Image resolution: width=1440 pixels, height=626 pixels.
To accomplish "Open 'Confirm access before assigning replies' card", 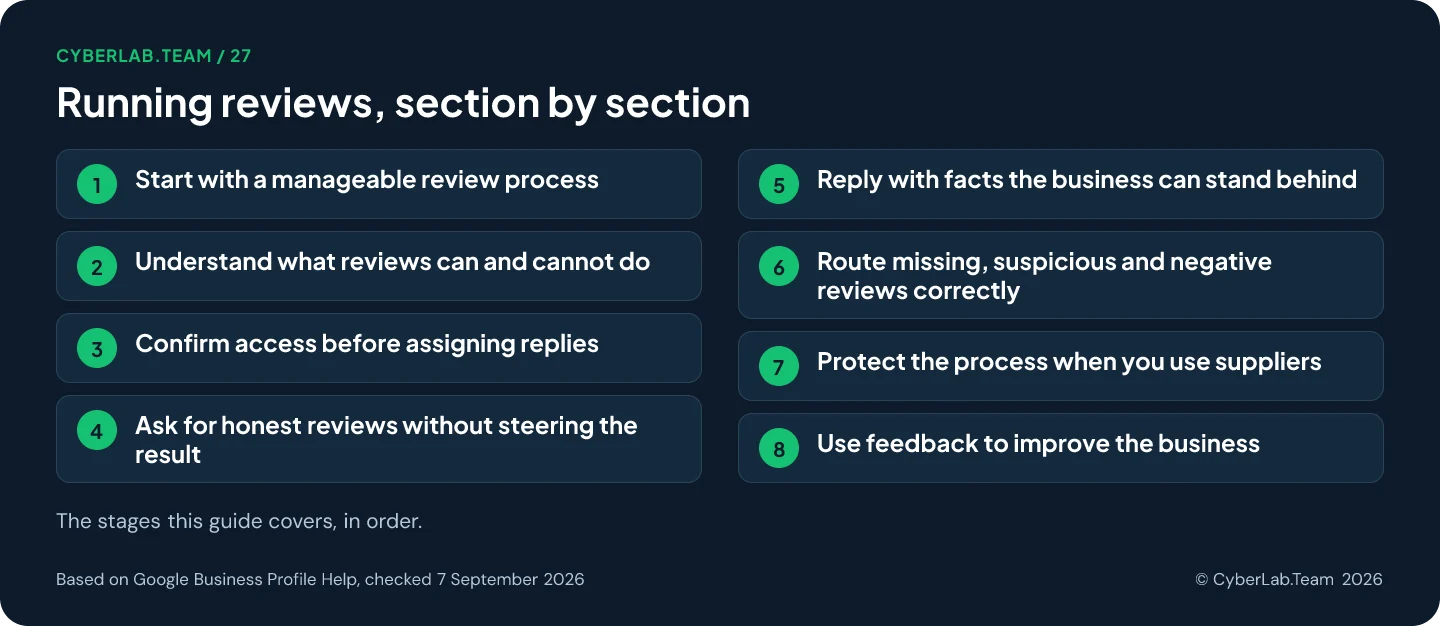I will pyautogui.click(x=379, y=348).
